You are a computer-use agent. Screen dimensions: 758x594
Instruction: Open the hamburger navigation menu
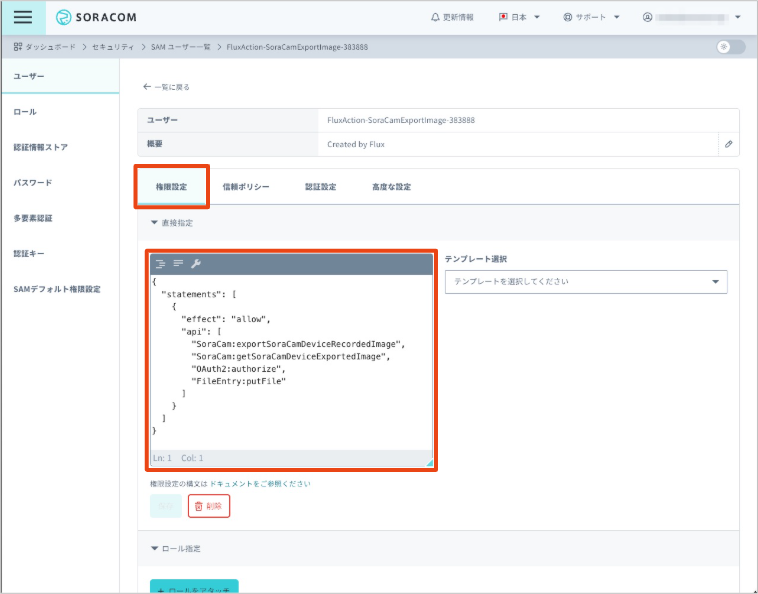click(22, 17)
